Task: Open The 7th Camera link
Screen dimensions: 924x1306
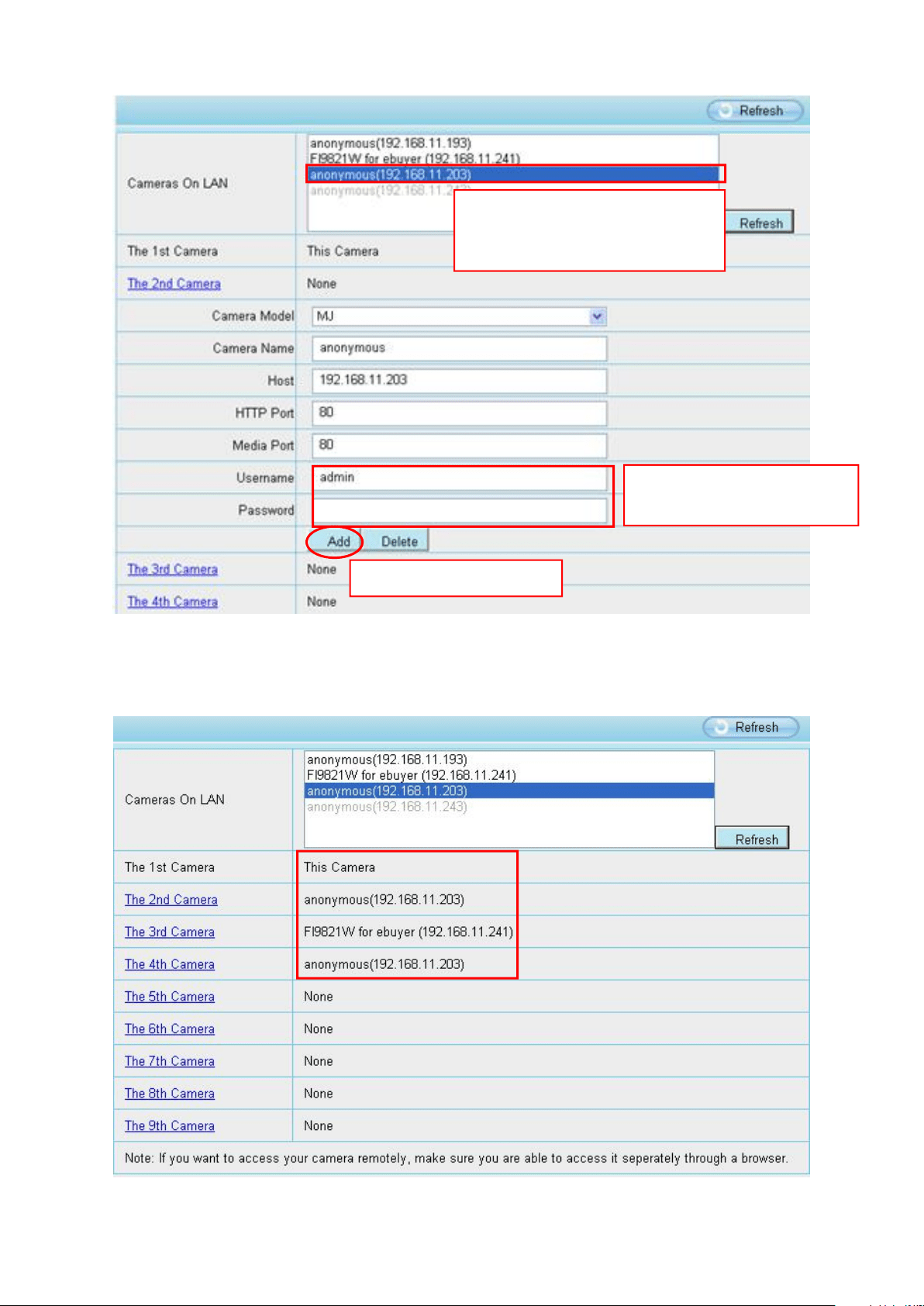Action: click(x=170, y=1061)
